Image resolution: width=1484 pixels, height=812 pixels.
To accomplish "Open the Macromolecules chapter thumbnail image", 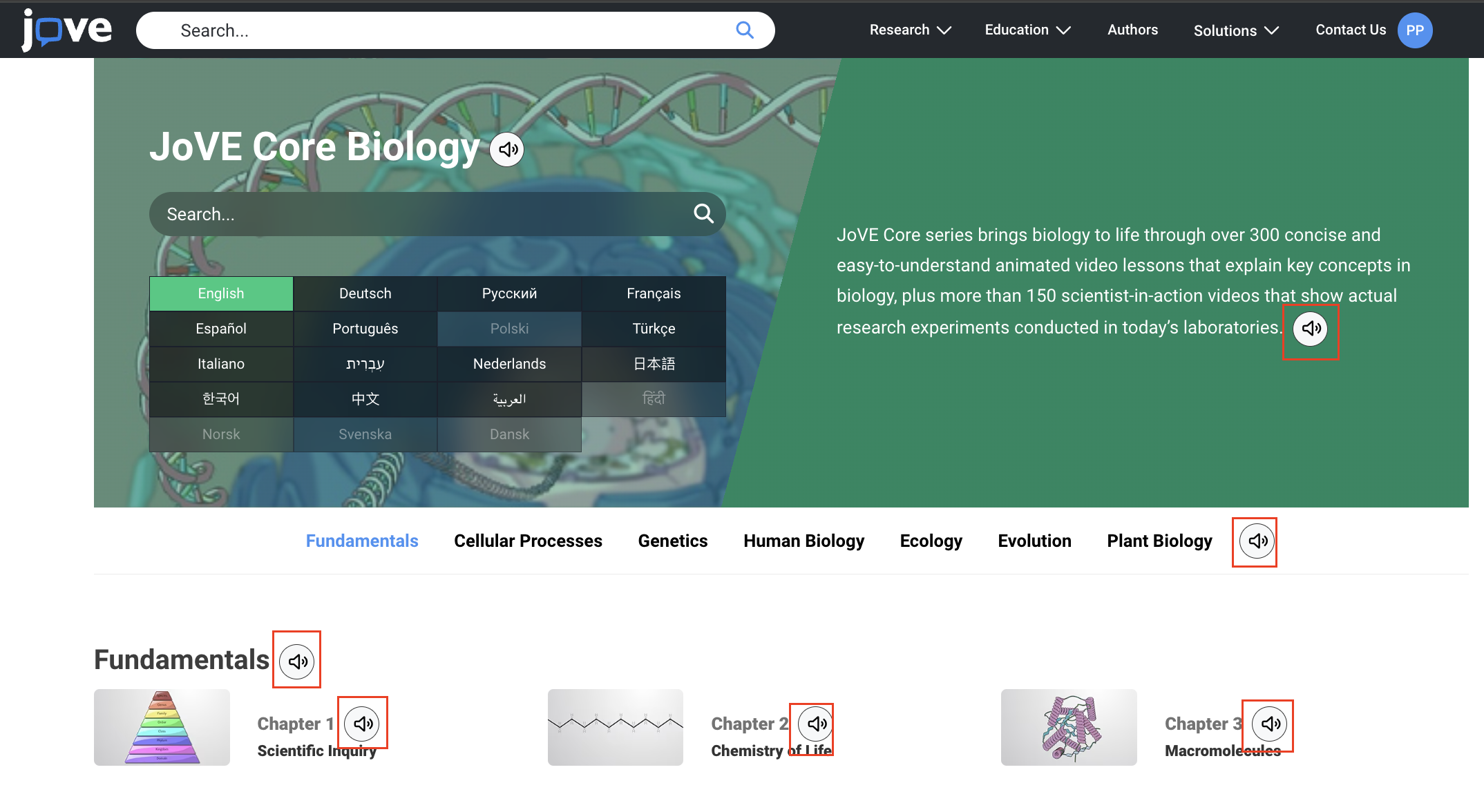I will (x=1068, y=727).
